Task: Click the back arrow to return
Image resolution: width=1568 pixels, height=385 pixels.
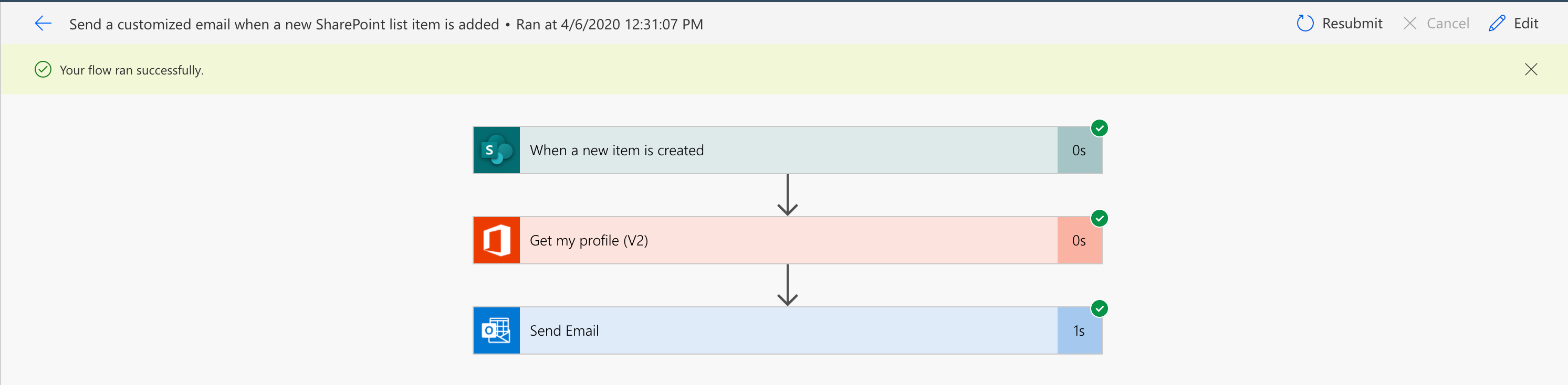Action: pos(43,23)
